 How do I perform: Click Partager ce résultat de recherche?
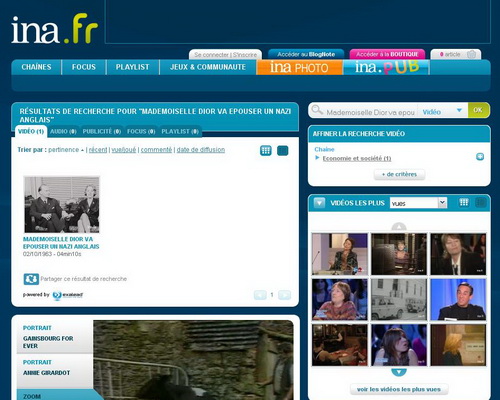click(84, 279)
